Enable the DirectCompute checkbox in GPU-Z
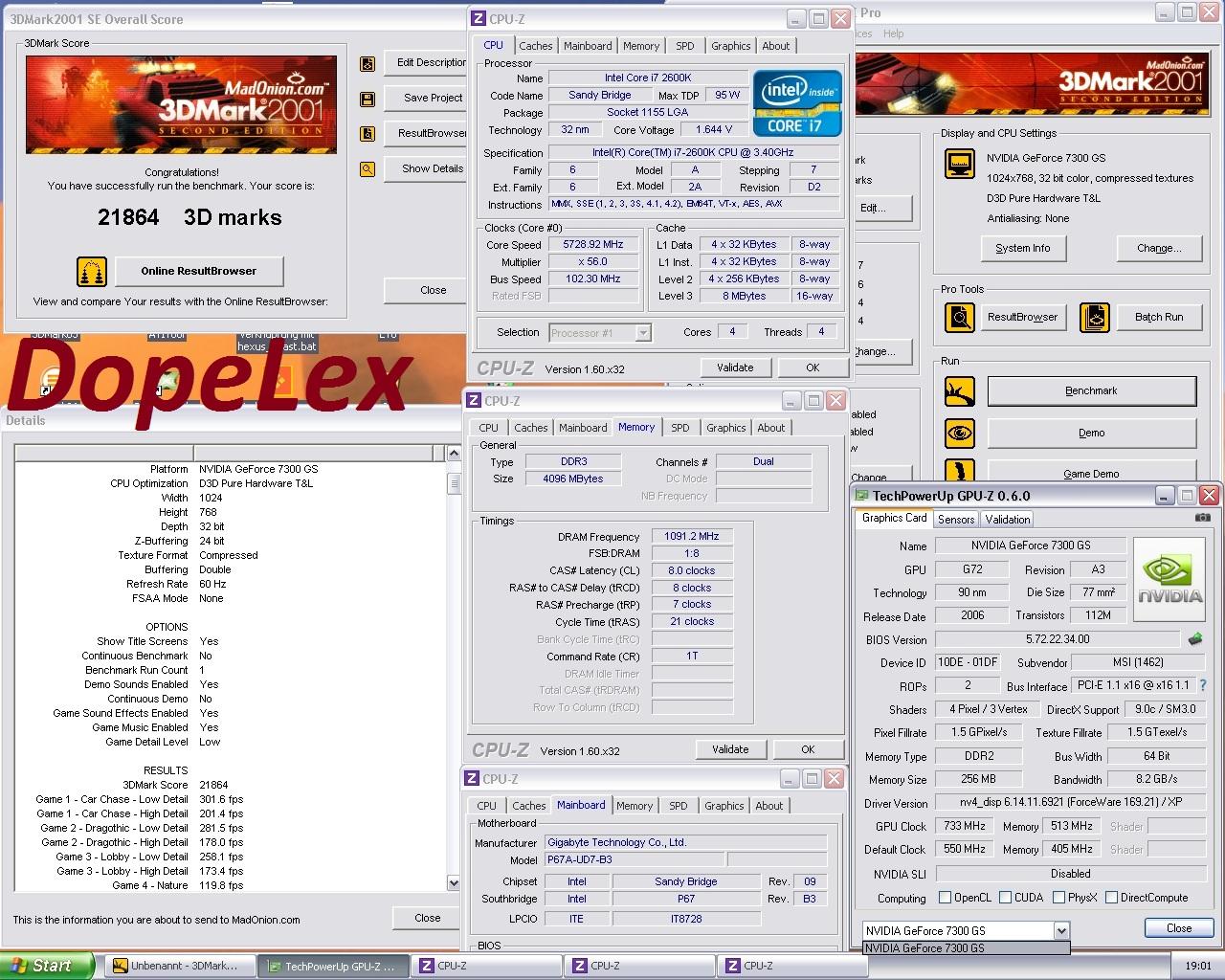Viewport: 1225px width, 980px height. [1112, 898]
